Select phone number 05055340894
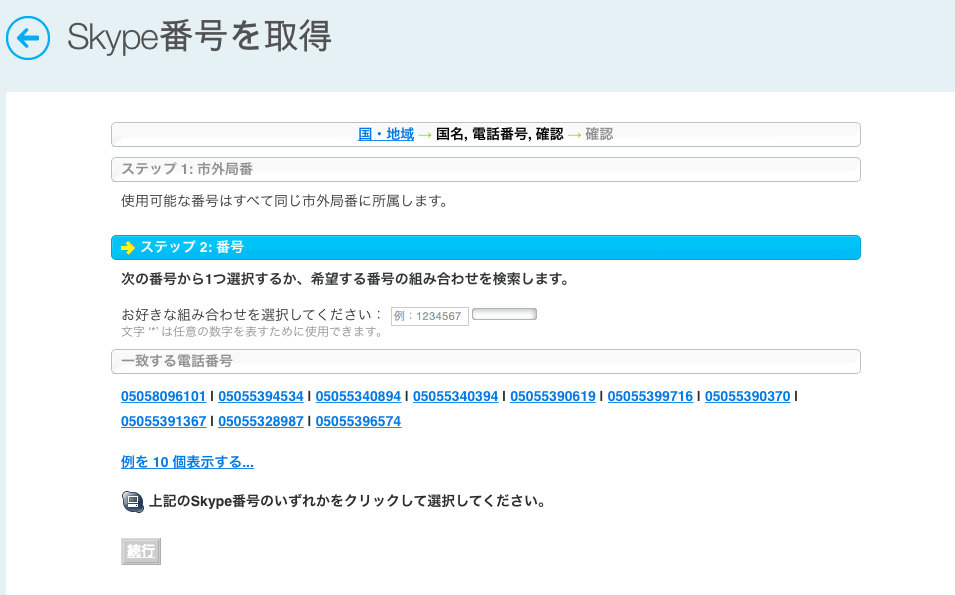This screenshot has width=955, height=595. pos(358,396)
